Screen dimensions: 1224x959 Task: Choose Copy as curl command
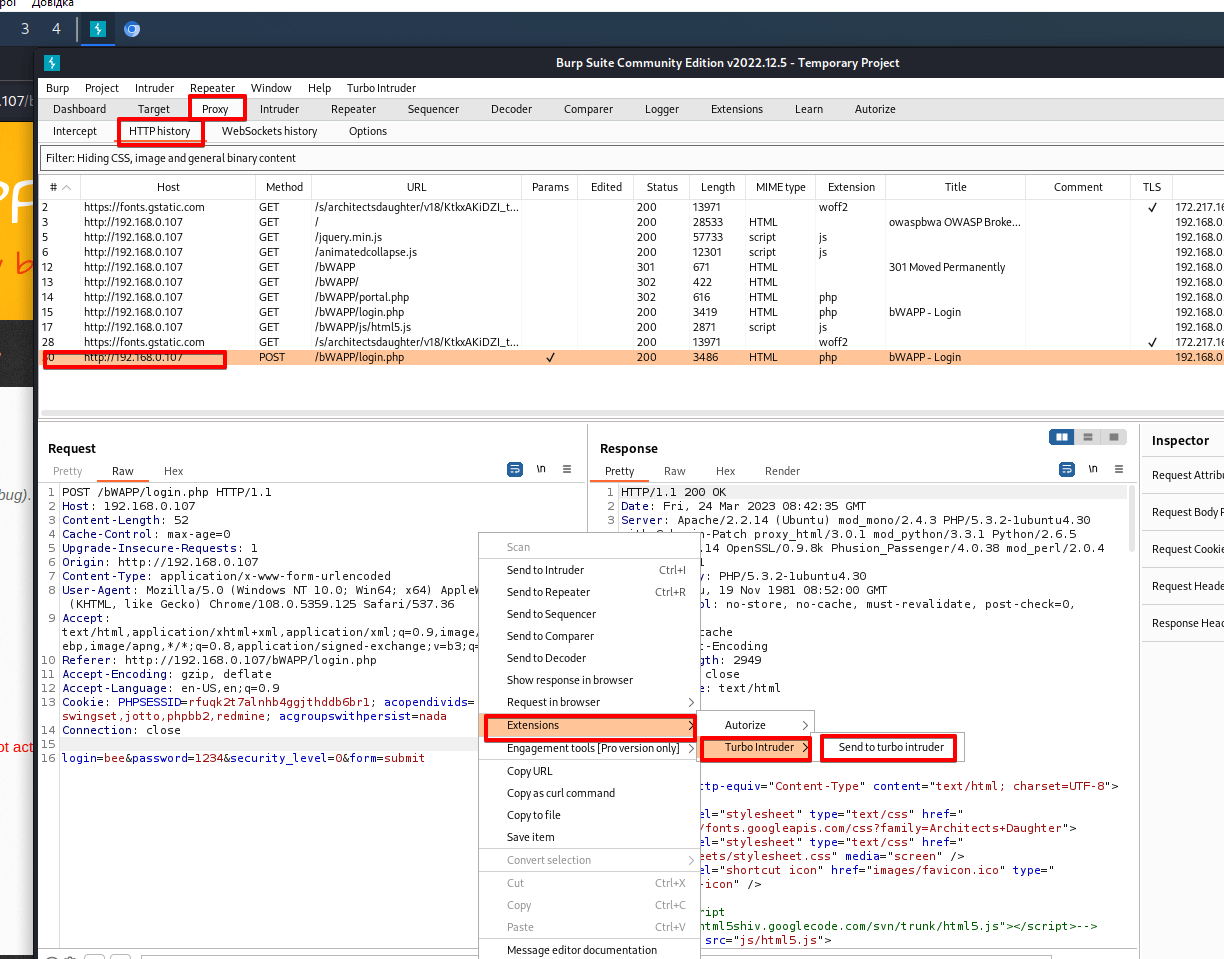(x=590, y=793)
